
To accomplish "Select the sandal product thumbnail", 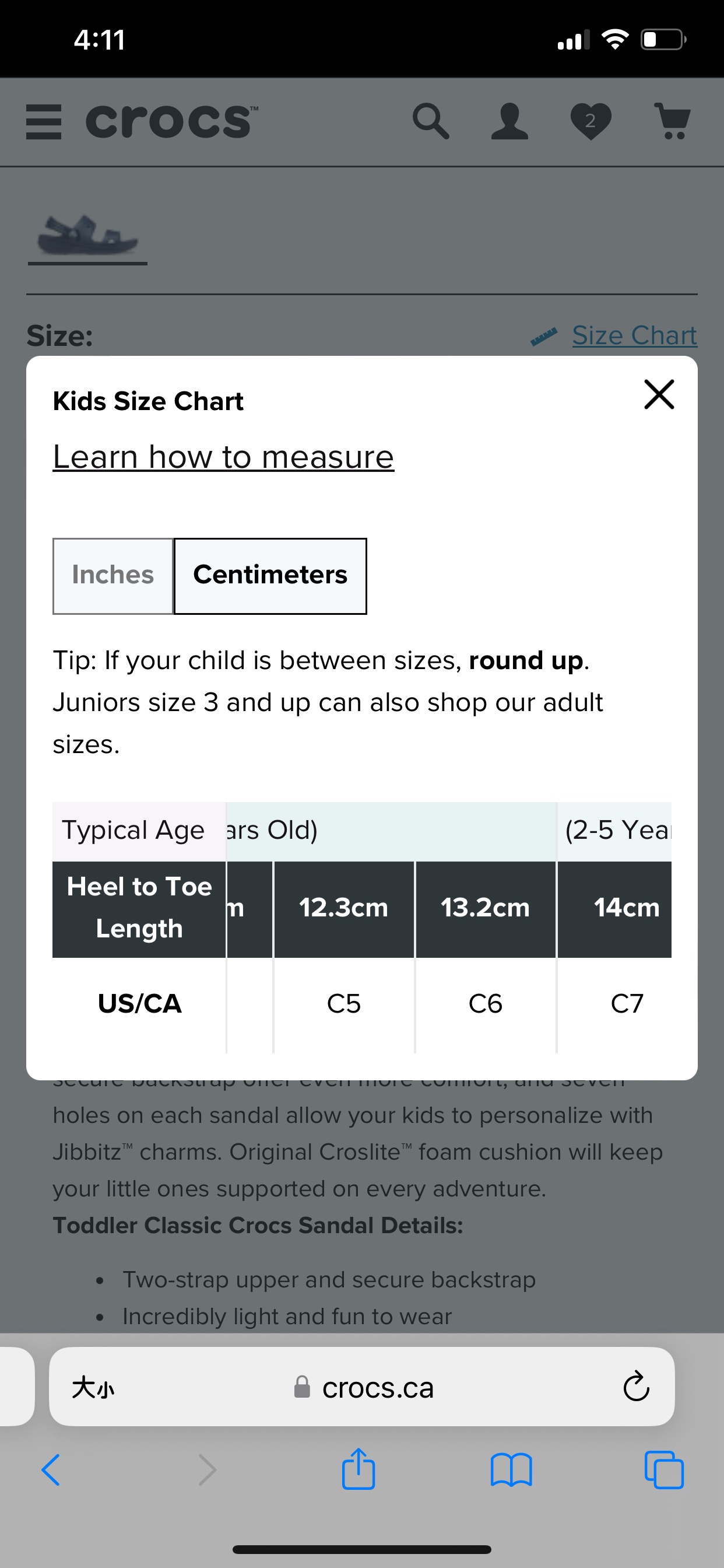I will pyautogui.click(x=87, y=237).
